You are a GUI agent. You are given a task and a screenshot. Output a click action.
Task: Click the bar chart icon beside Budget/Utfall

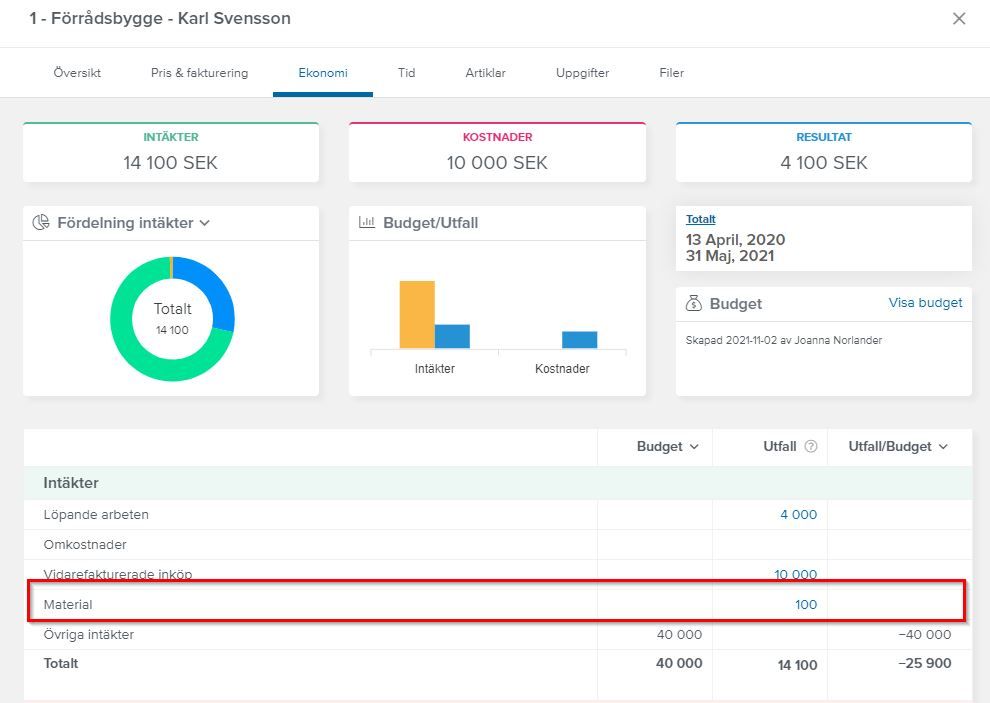(x=367, y=222)
